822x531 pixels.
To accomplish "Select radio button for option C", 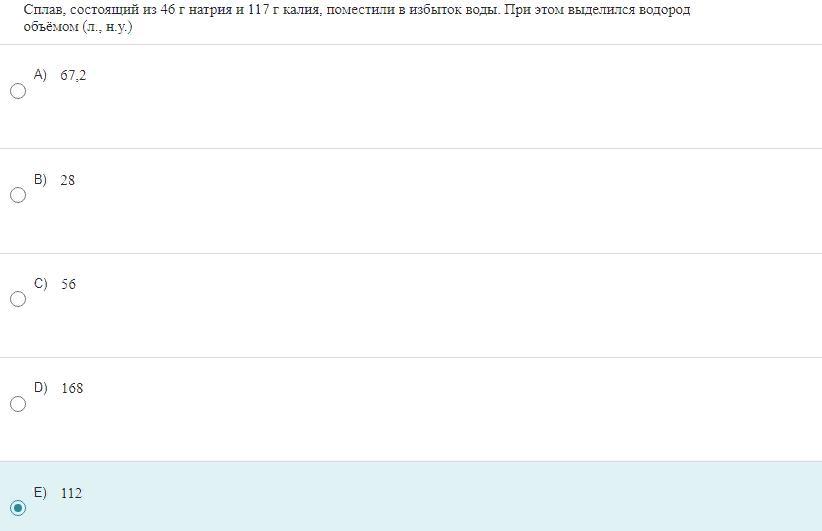I will [18, 299].
